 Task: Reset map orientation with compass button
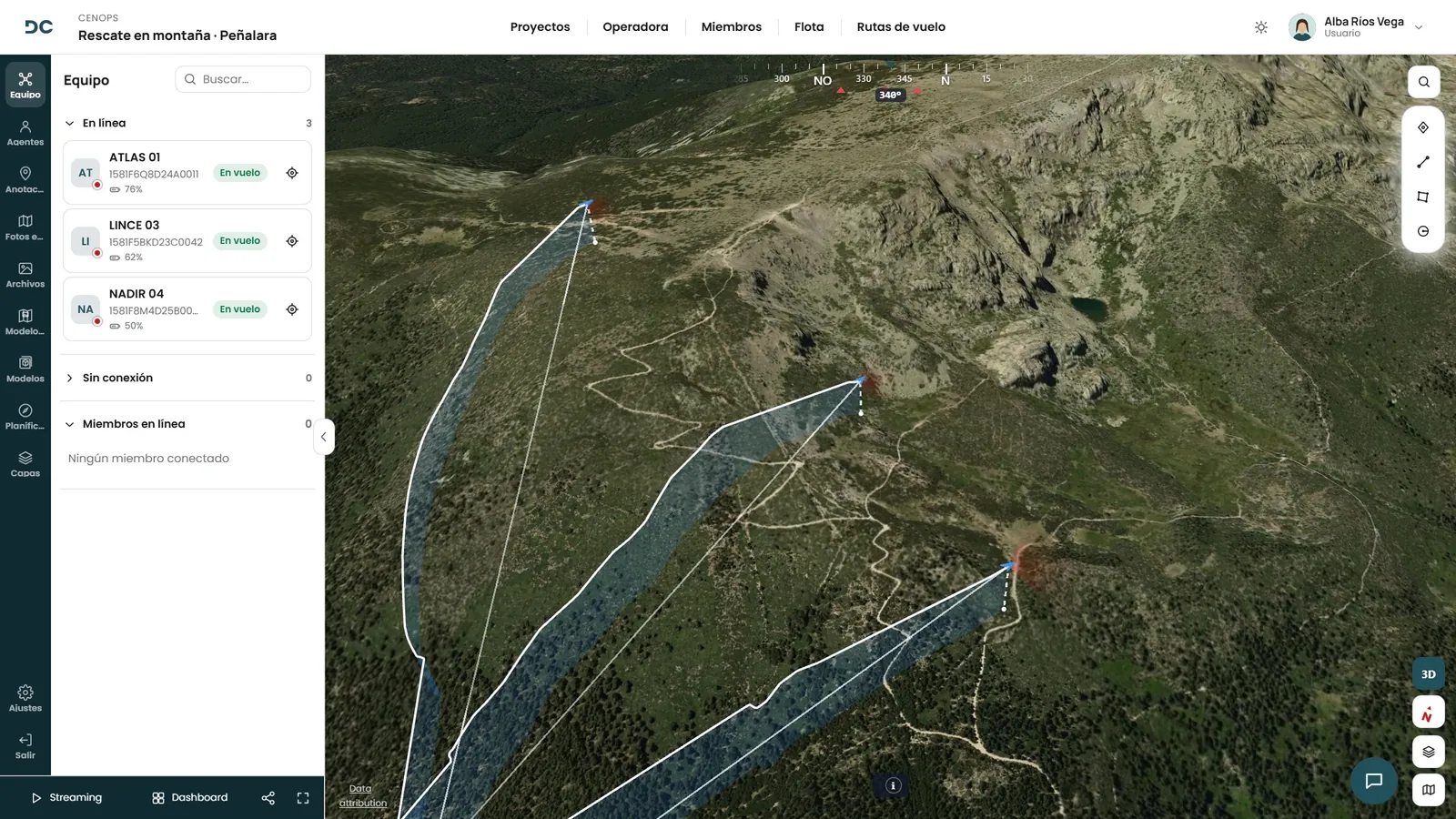click(x=1429, y=713)
